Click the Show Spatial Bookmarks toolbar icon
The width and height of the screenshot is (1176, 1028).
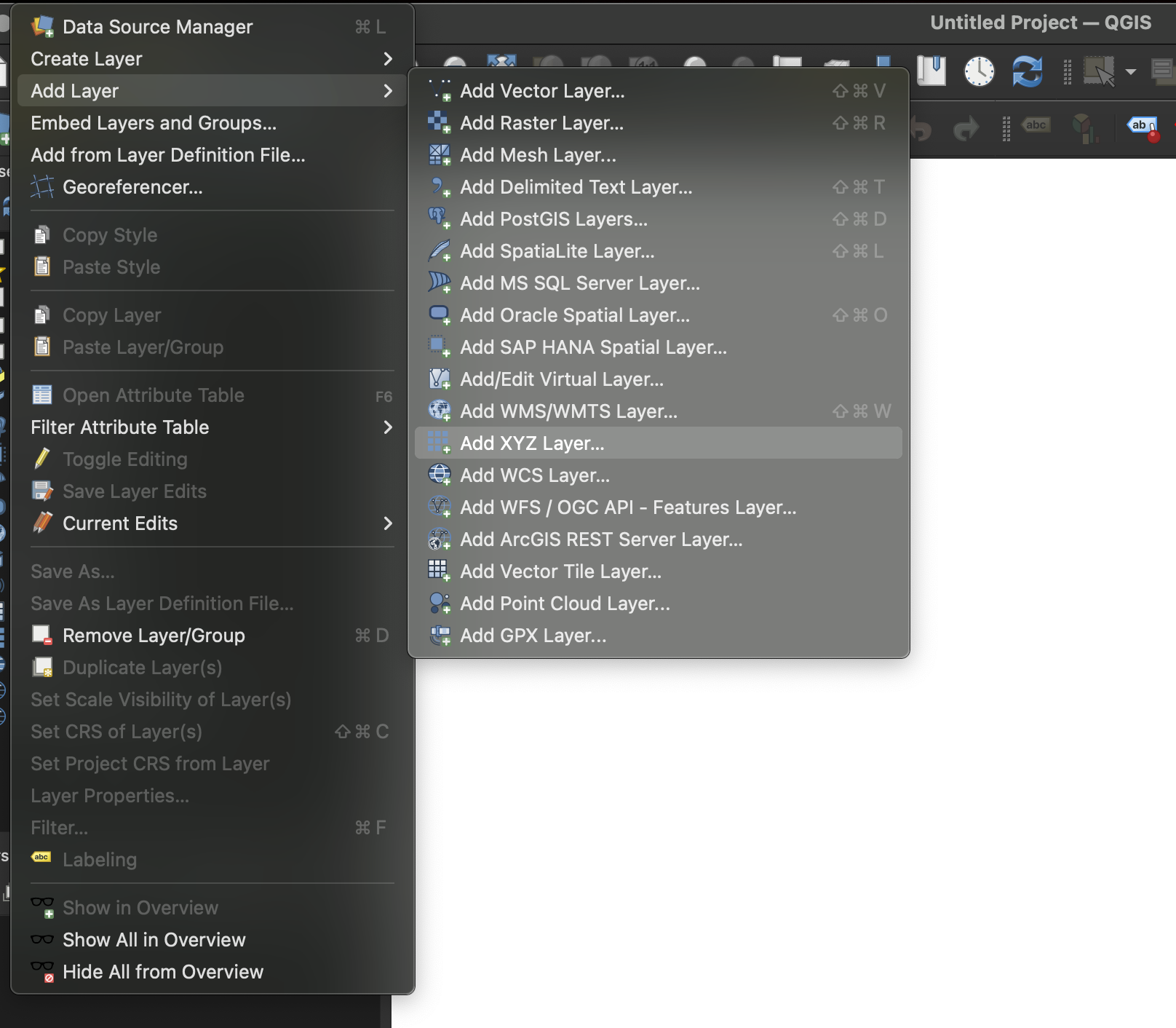931,71
